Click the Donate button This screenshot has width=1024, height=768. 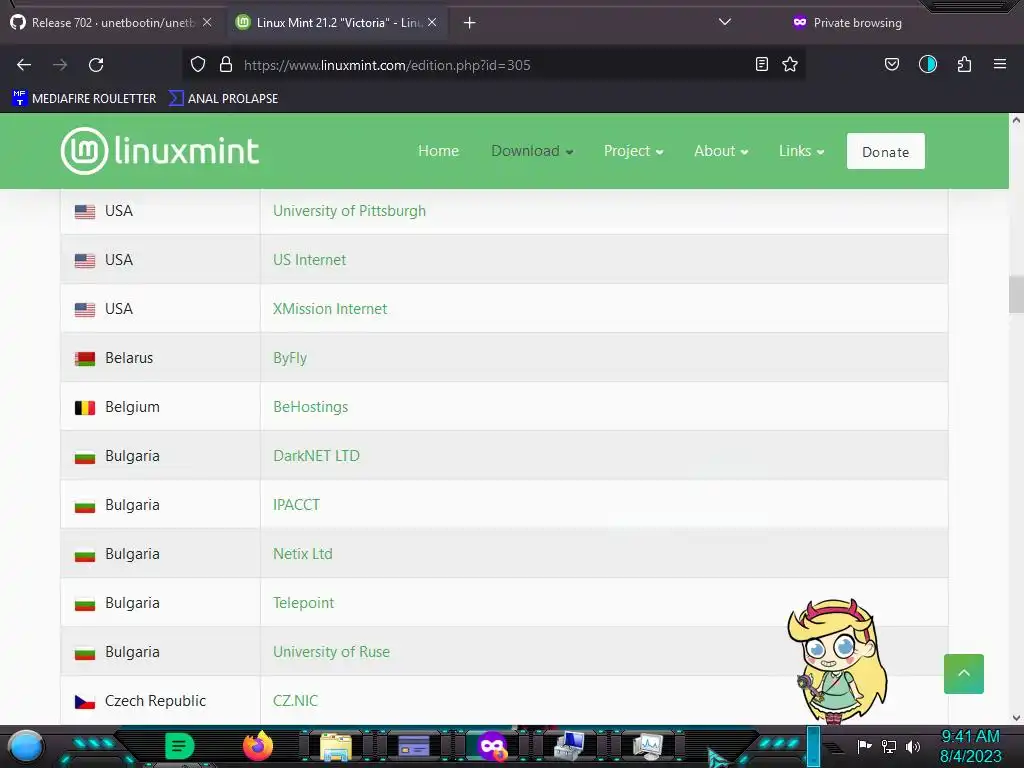(886, 152)
